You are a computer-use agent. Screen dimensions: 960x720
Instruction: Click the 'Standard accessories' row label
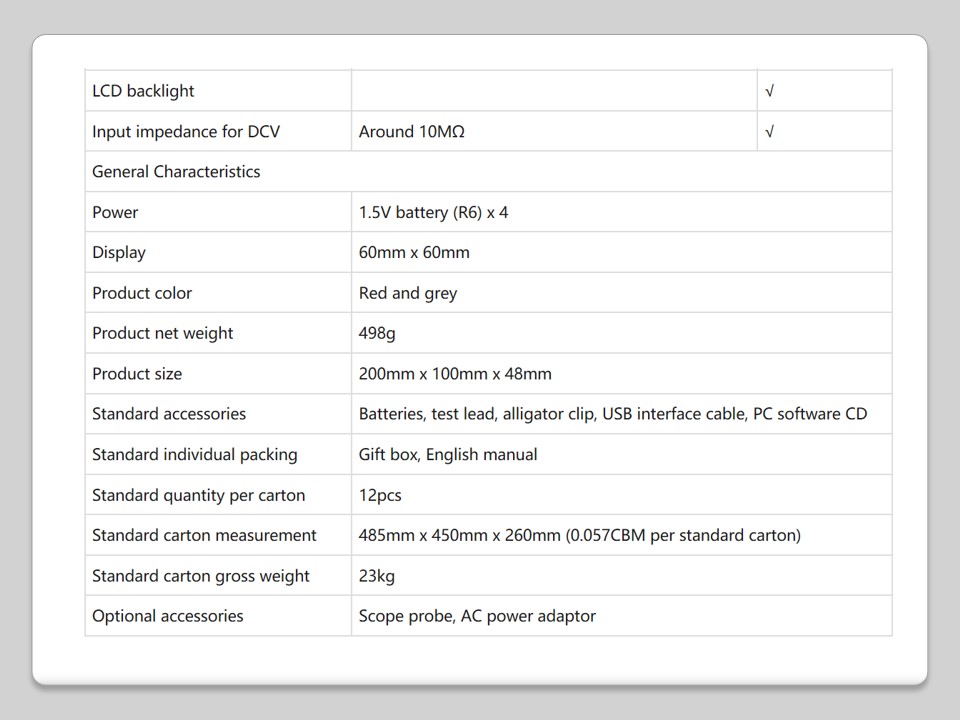pyautogui.click(x=169, y=414)
